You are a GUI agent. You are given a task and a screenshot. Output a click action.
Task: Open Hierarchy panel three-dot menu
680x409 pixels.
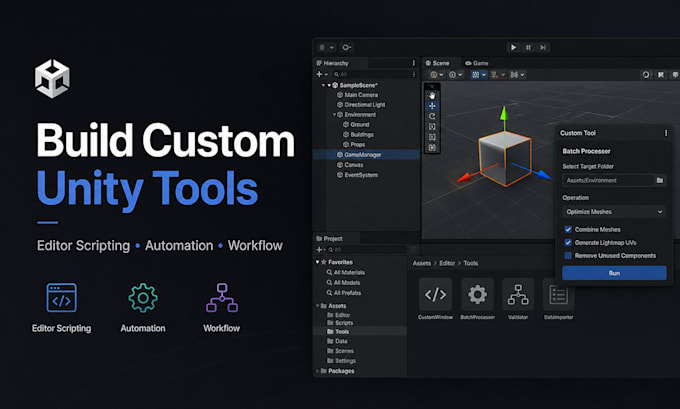click(414, 63)
